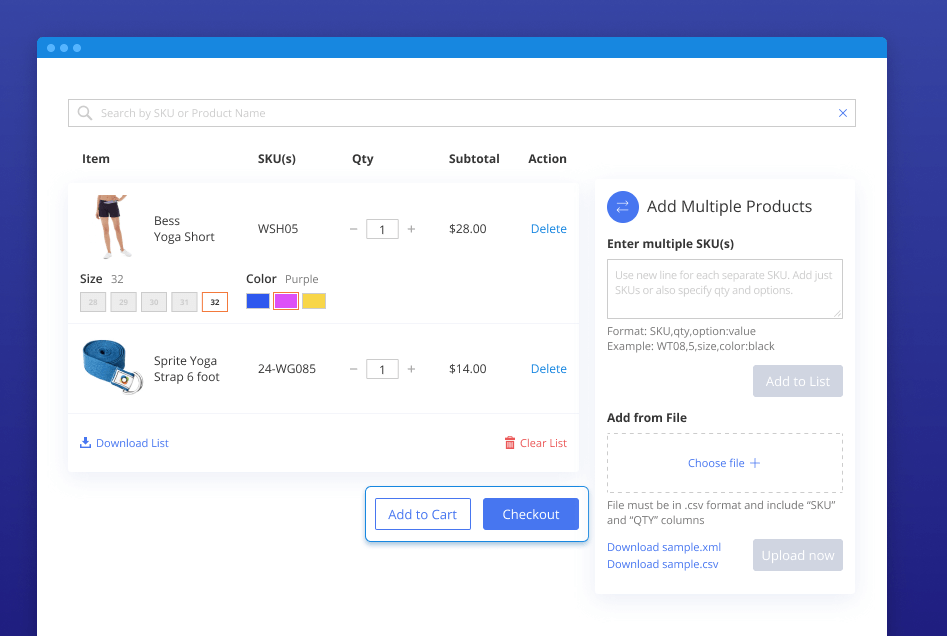This screenshot has width=947, height=636.
Task: Decrease Sprite Yoga Strap quantity with minus
Action: 354,369
